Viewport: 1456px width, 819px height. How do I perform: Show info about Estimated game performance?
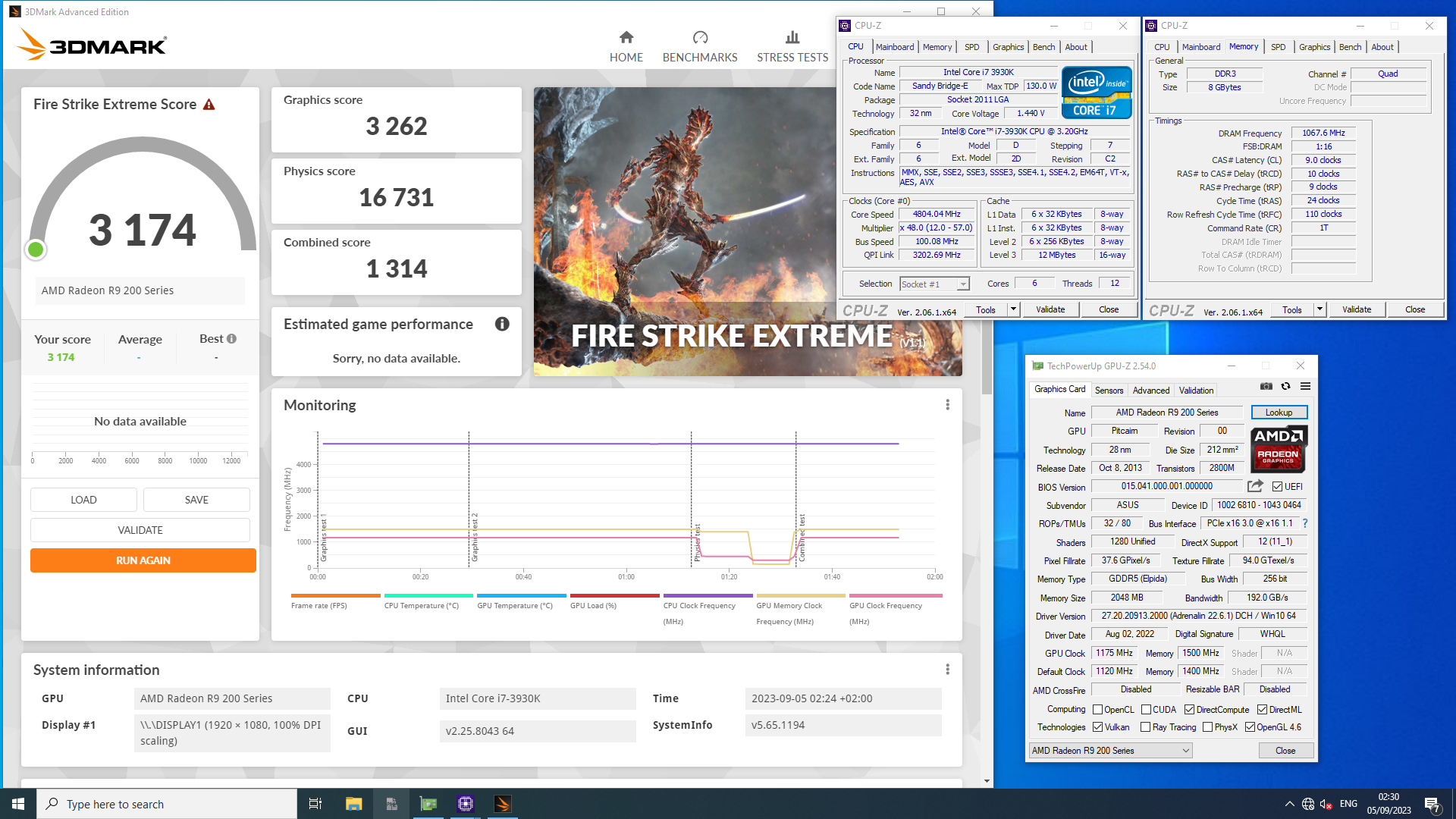click(502, 324)
